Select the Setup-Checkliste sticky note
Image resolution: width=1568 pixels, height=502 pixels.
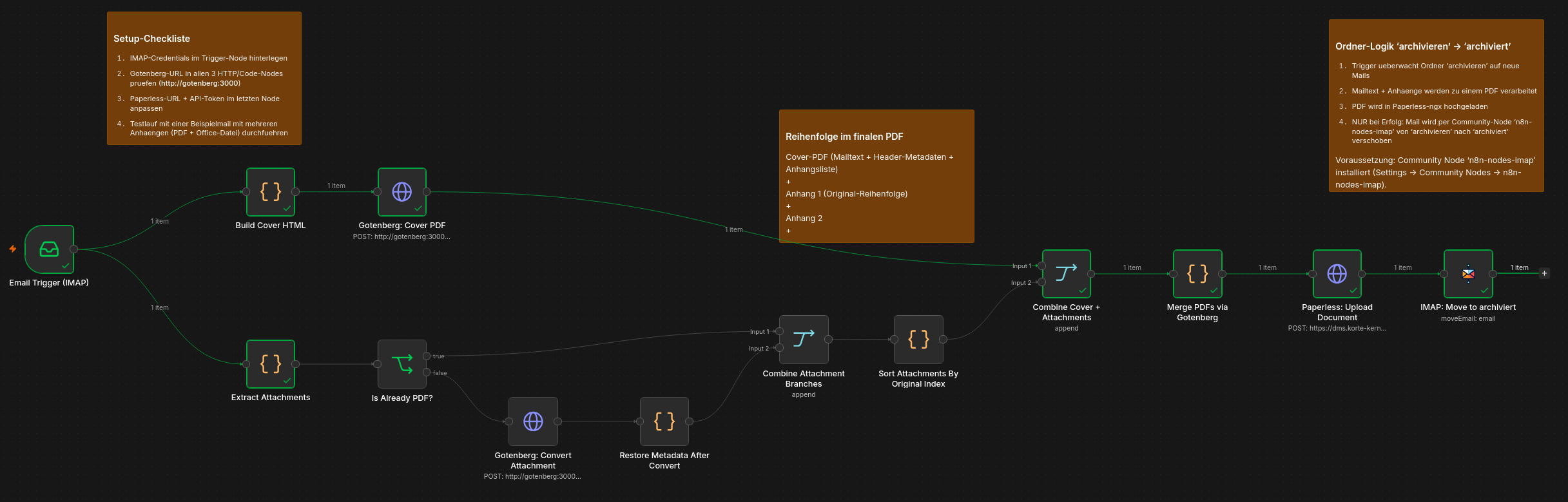204,78
